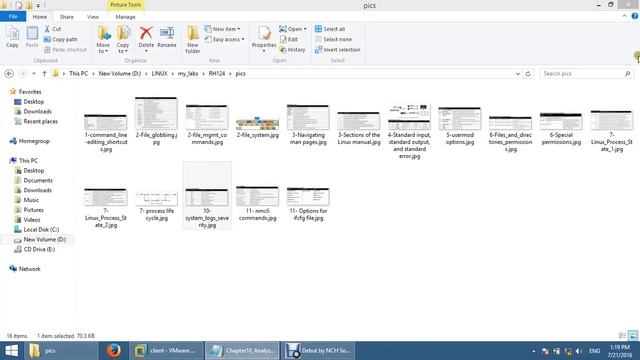This screenshot has width=640, height=360.
Task: Open the Copy to folder menu
Action: click(123, 40)
